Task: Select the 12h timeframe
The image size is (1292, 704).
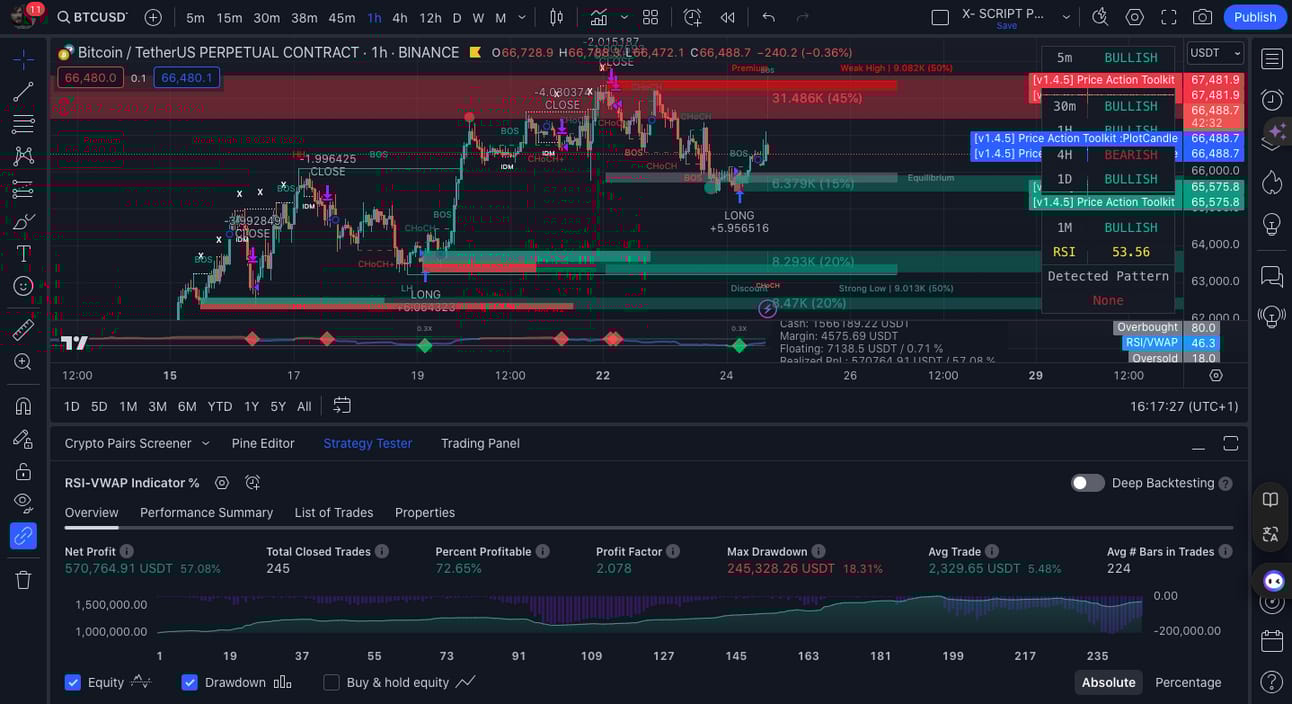Action: tap(430, 17)
